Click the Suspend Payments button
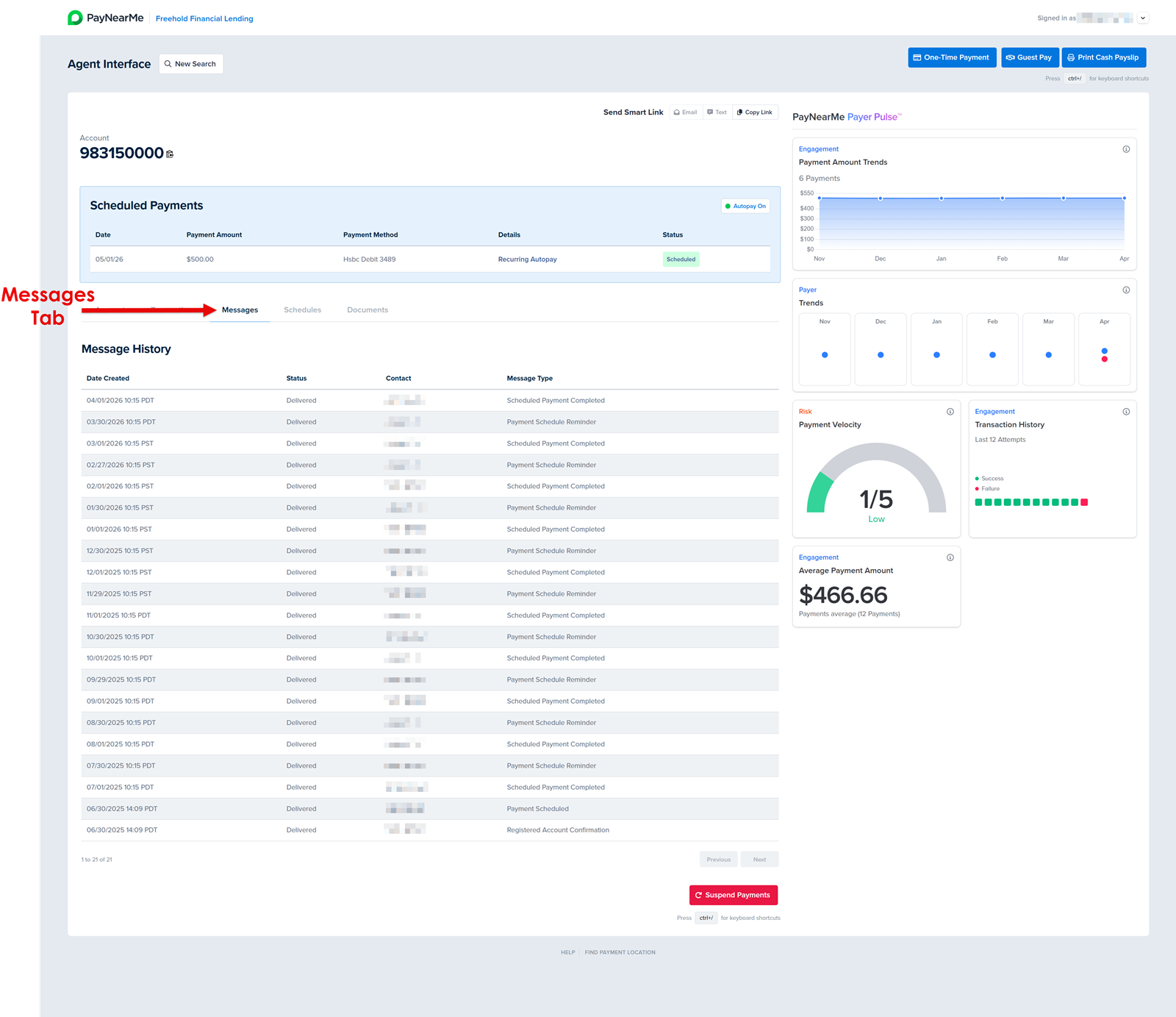 [x=733, y=895]
